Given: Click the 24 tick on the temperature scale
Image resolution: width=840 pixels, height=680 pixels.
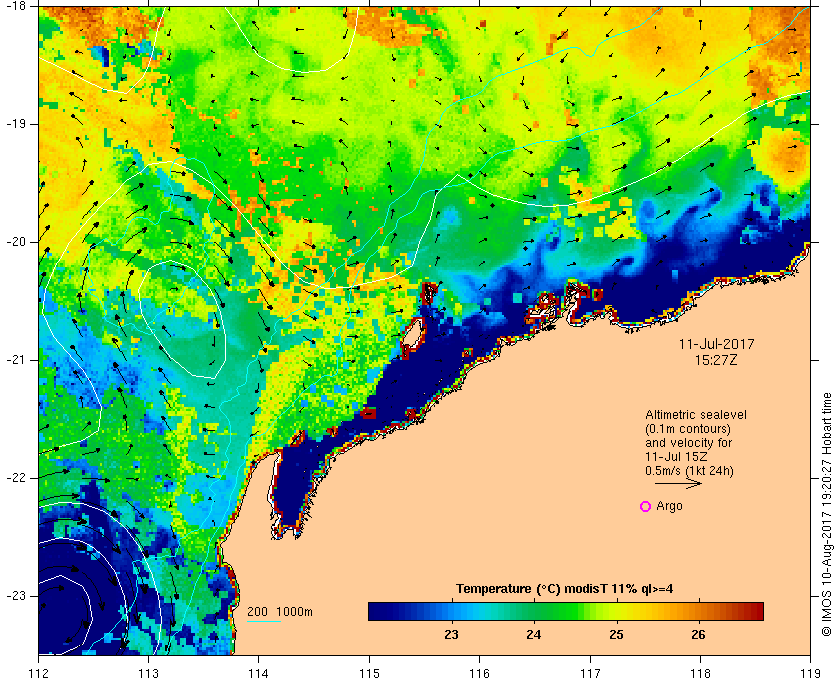Looking at the screenshot, I should click(534, 635).
